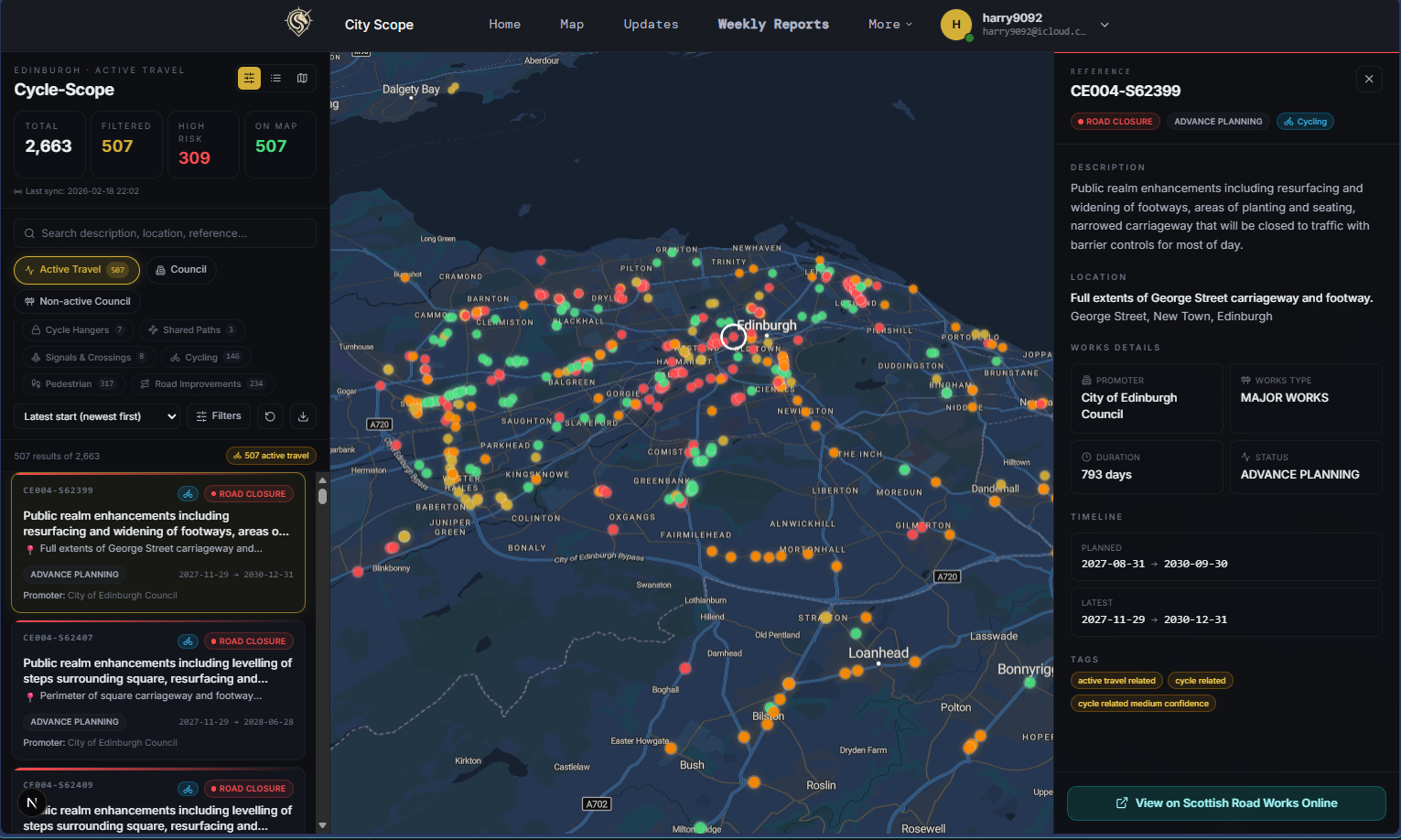Screen dimensions: 1401x840
Task: Switch to the list view icon
Action: (275, 79)
